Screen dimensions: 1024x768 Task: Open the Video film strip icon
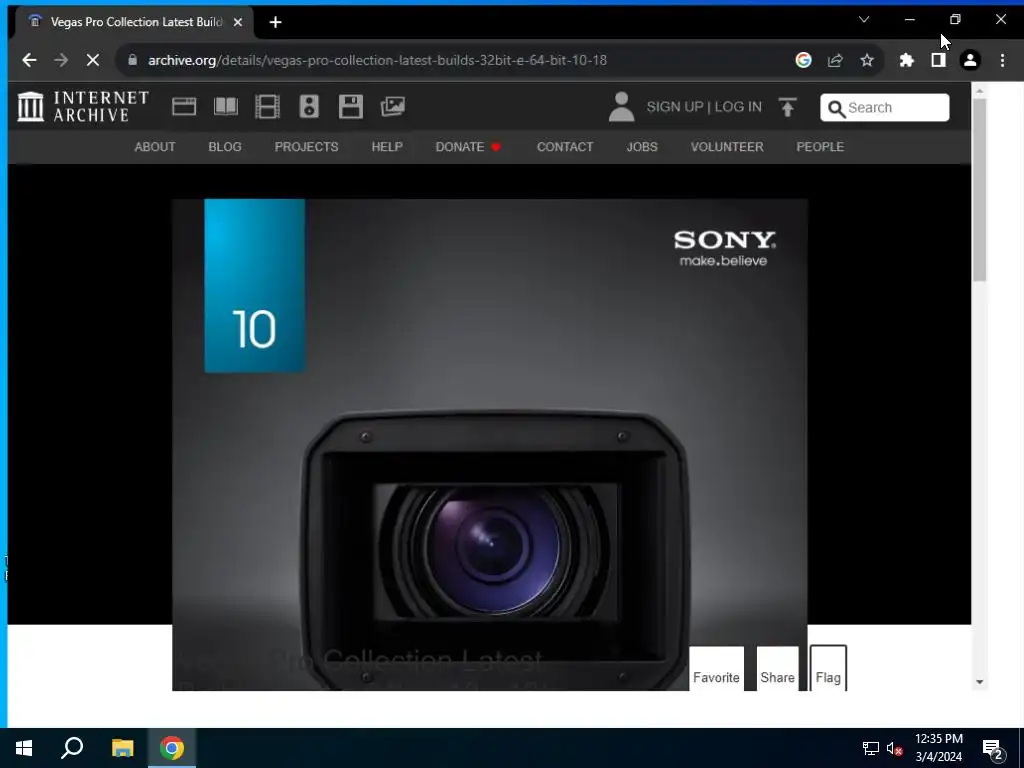point(267,106)
